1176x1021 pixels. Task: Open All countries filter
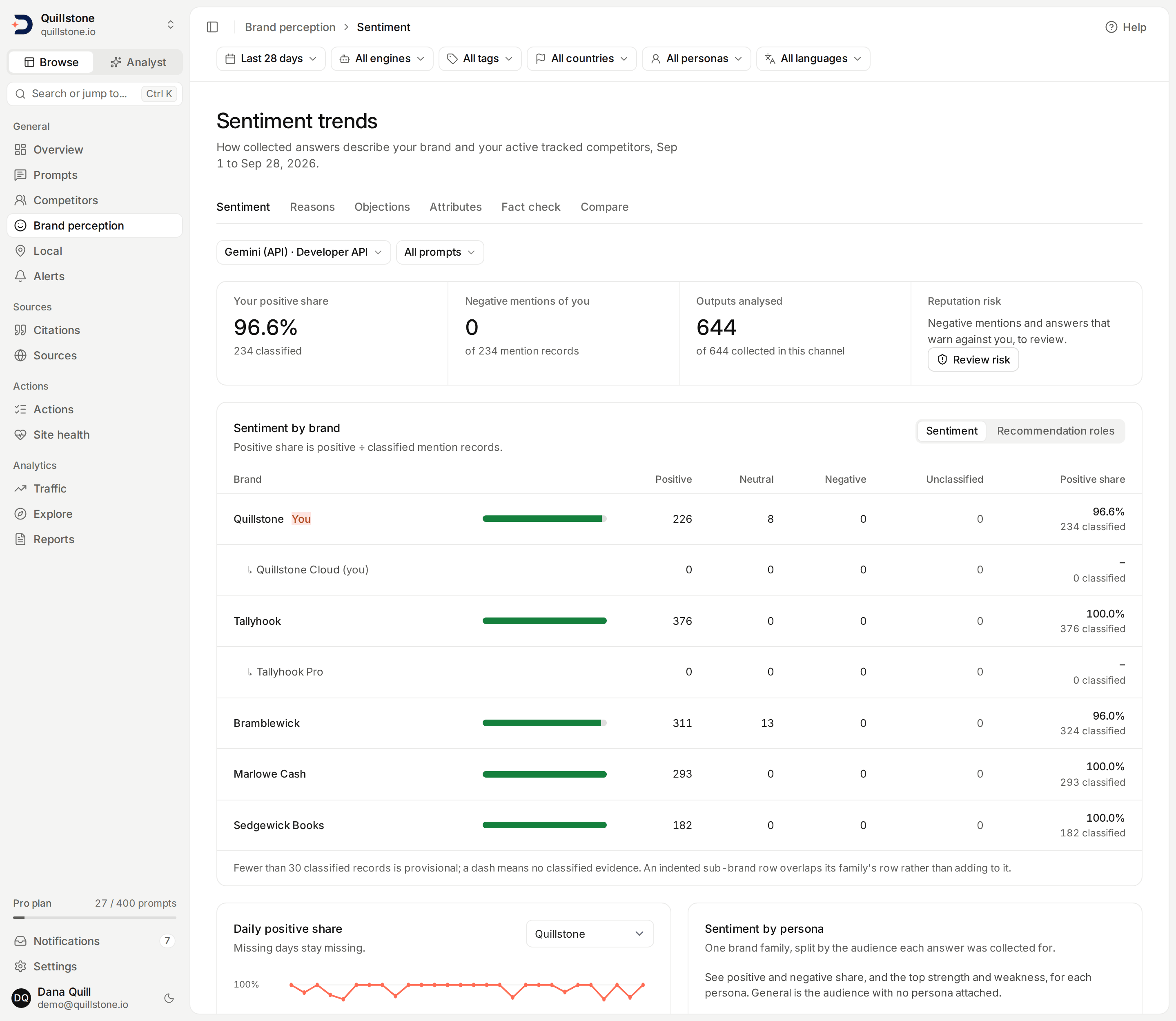(581, 59)
